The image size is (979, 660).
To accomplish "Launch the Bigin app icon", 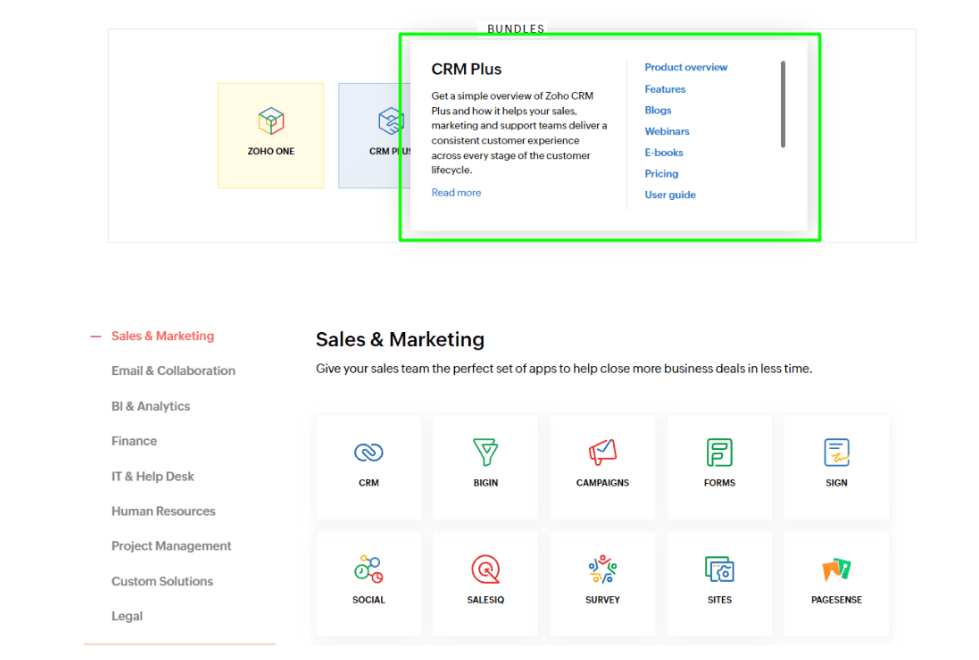I will (485, 452).
